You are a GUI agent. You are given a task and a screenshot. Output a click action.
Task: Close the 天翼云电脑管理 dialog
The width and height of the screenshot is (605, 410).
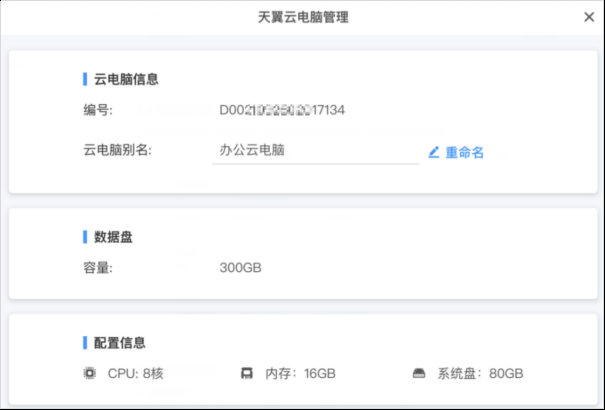pyautogui.click(x=589, y=17)
